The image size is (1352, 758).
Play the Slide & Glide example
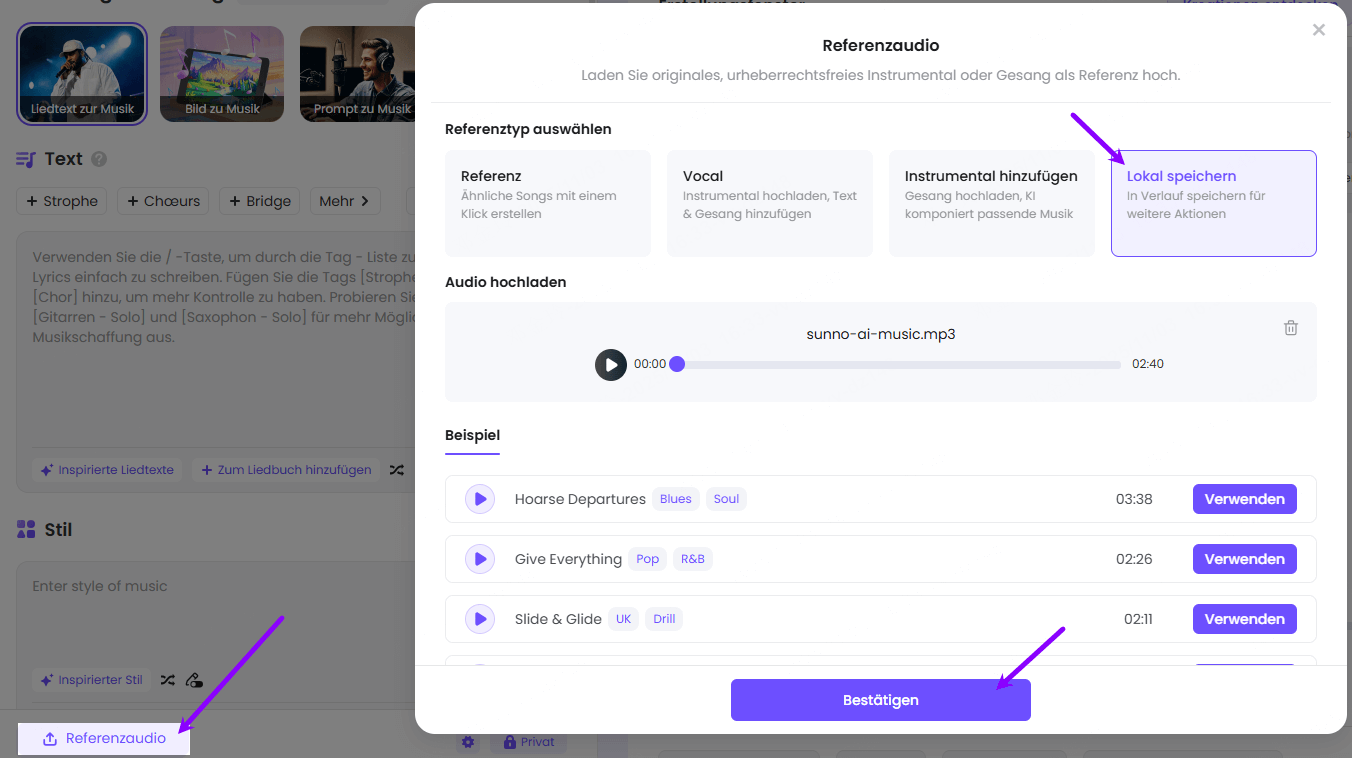480,619
